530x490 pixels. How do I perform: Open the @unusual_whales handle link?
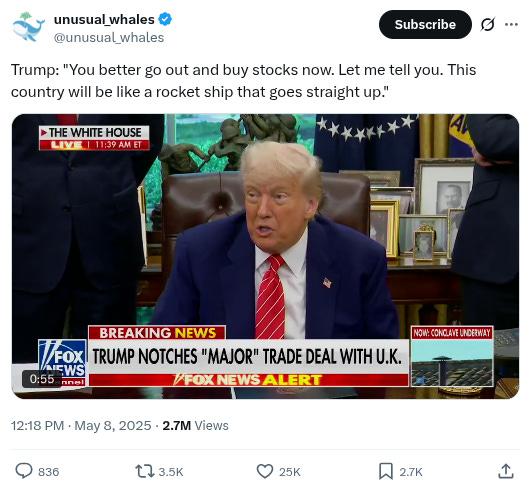click(109, 38)
